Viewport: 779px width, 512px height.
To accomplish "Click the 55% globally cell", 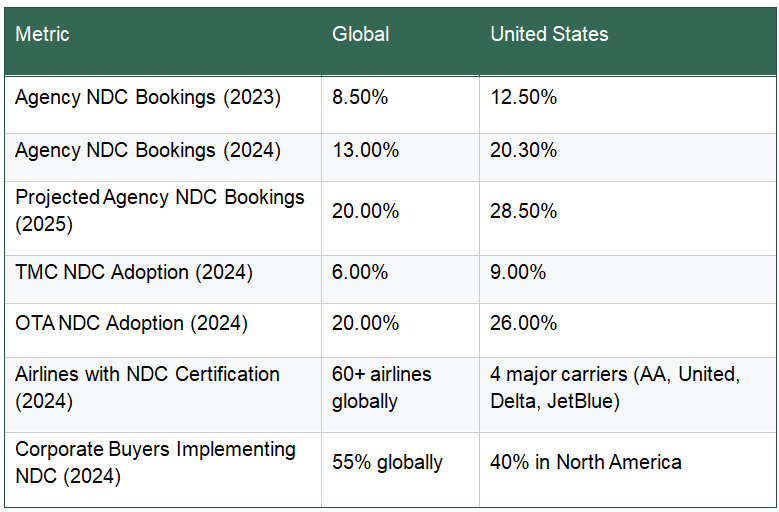I will click(387, 462).
